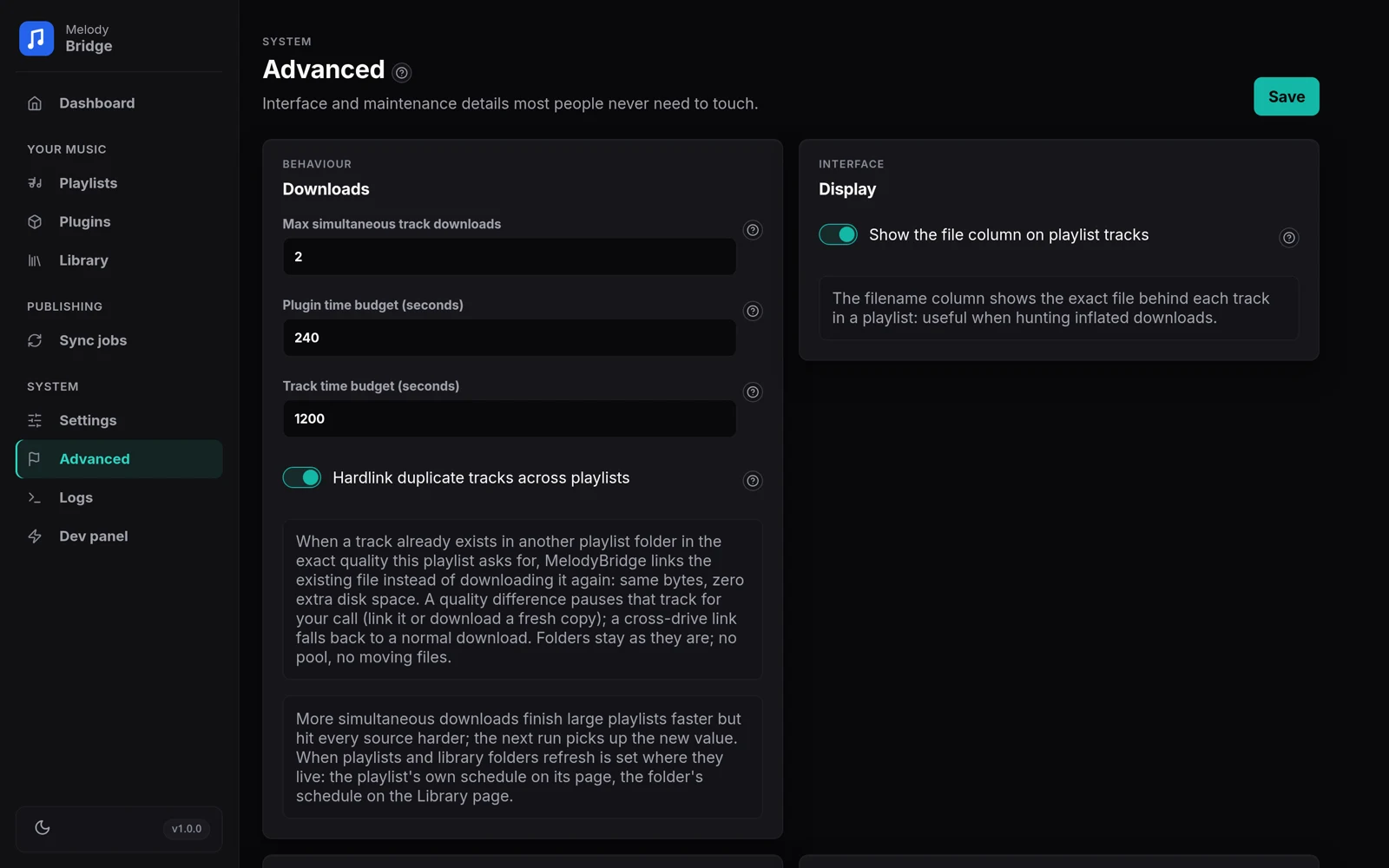Click the Display section heading
Screen dimensions: 1389x868
(847, 189)
